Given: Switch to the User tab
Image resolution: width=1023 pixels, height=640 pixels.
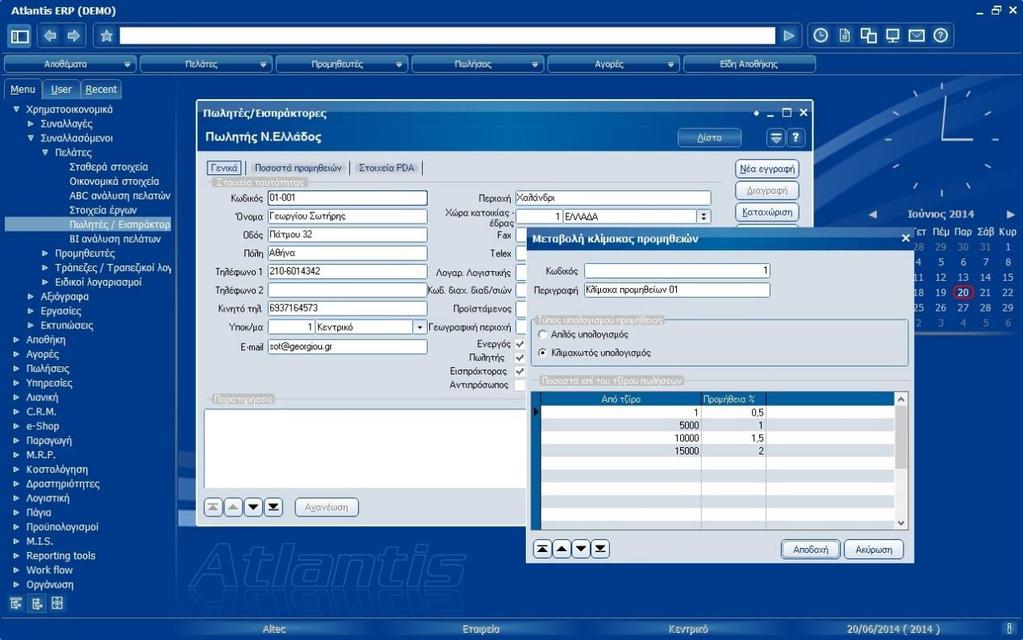Looking at the screenshot, I should tap(61, 89).
